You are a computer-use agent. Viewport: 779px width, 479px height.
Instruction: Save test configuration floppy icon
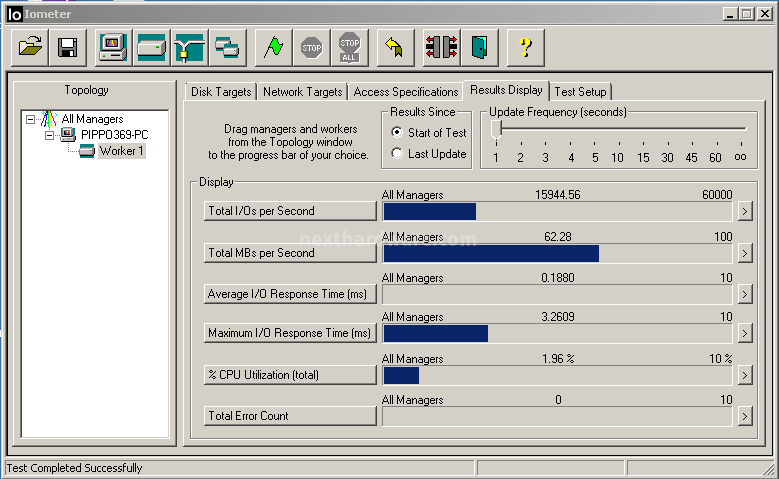coord(68,48)
